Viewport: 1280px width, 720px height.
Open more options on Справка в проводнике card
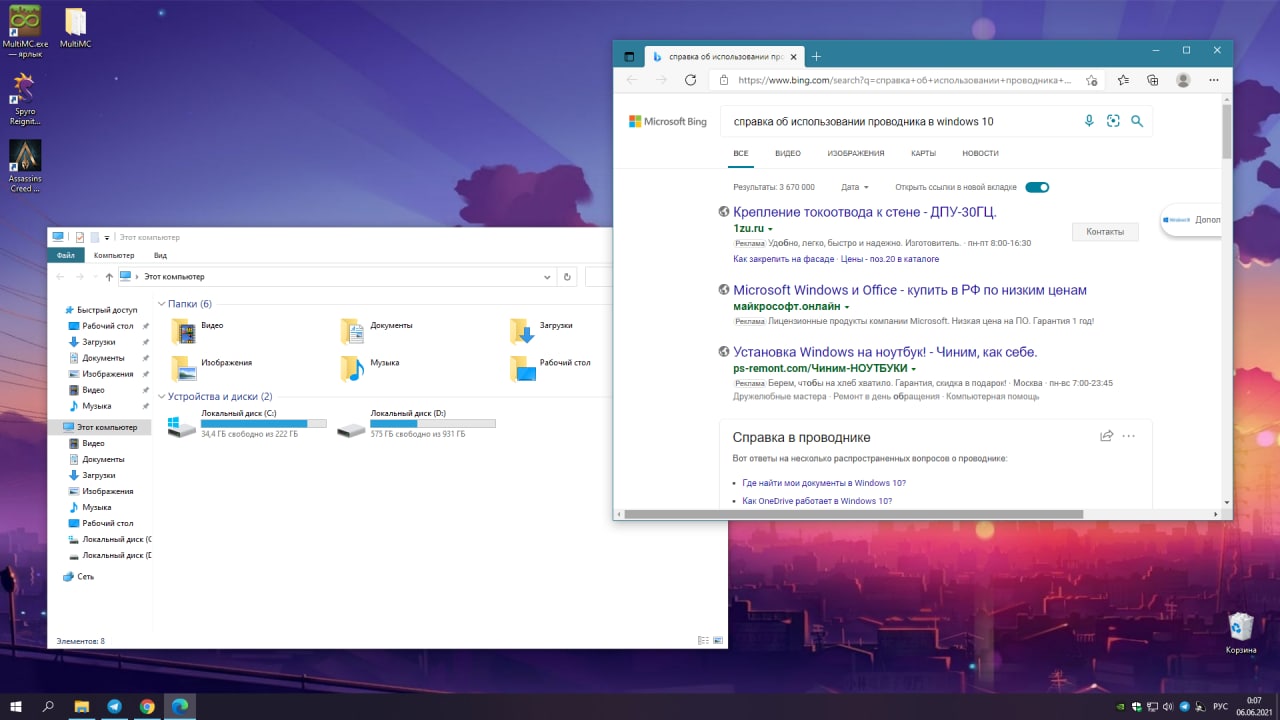pos(1129,436)
